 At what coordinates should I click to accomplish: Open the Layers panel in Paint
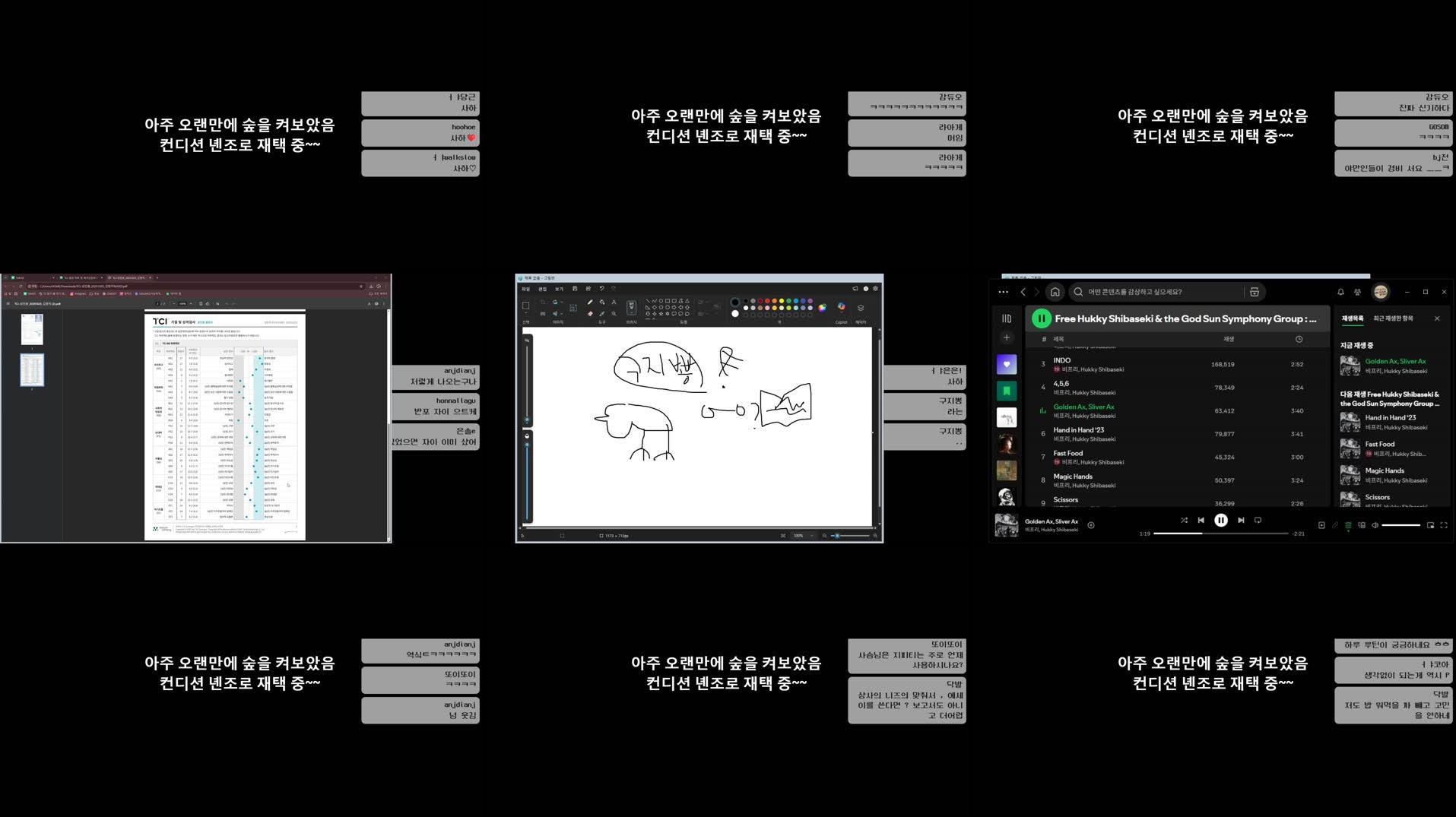(861, 307)
